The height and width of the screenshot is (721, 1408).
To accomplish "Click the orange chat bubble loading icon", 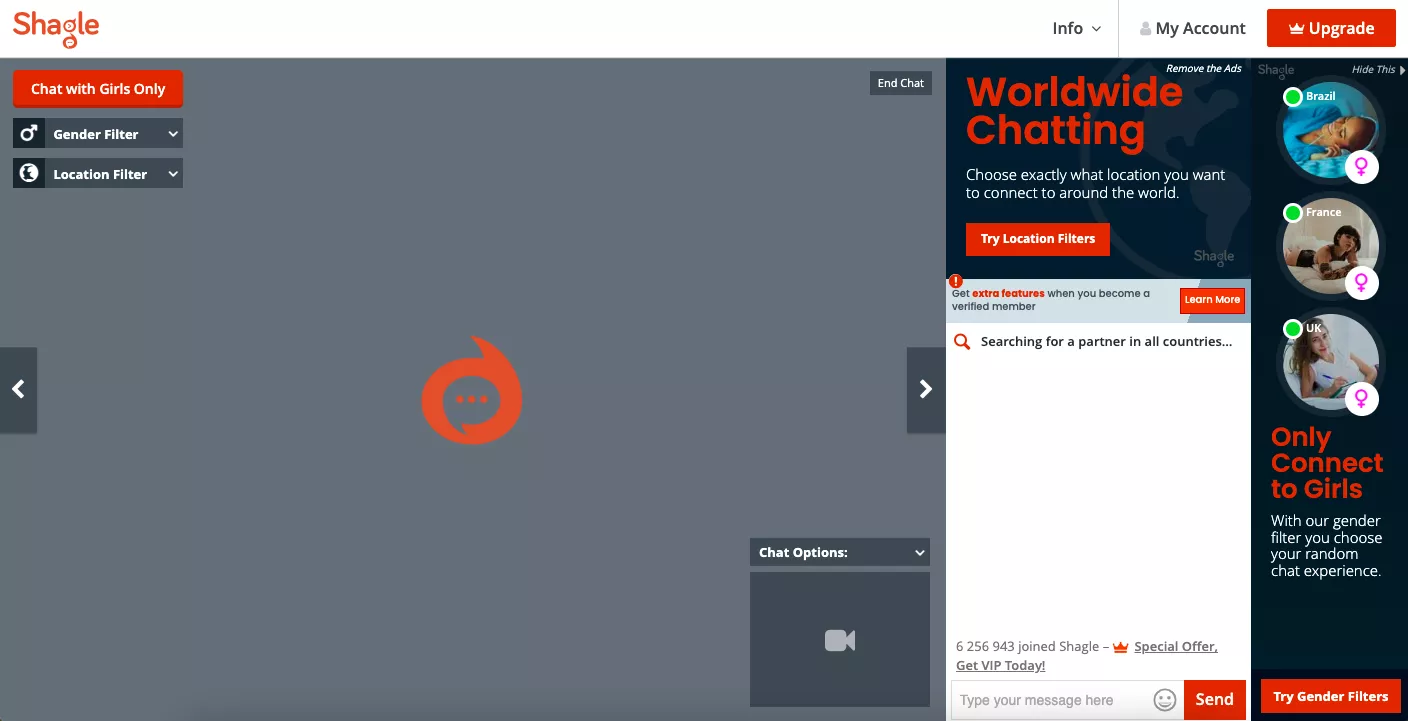I will [x=472, y=390].
